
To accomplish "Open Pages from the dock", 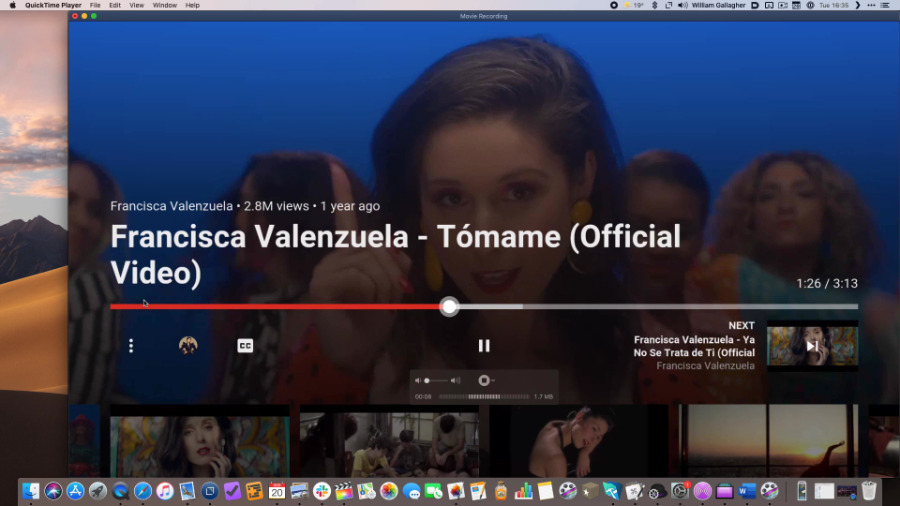I will pos(478,491).
